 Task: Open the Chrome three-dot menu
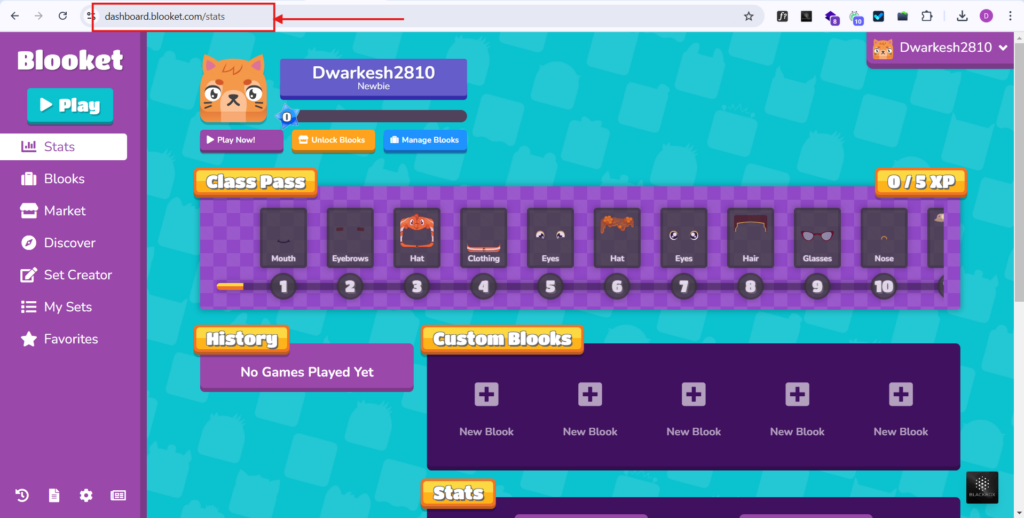point(1010,16)
